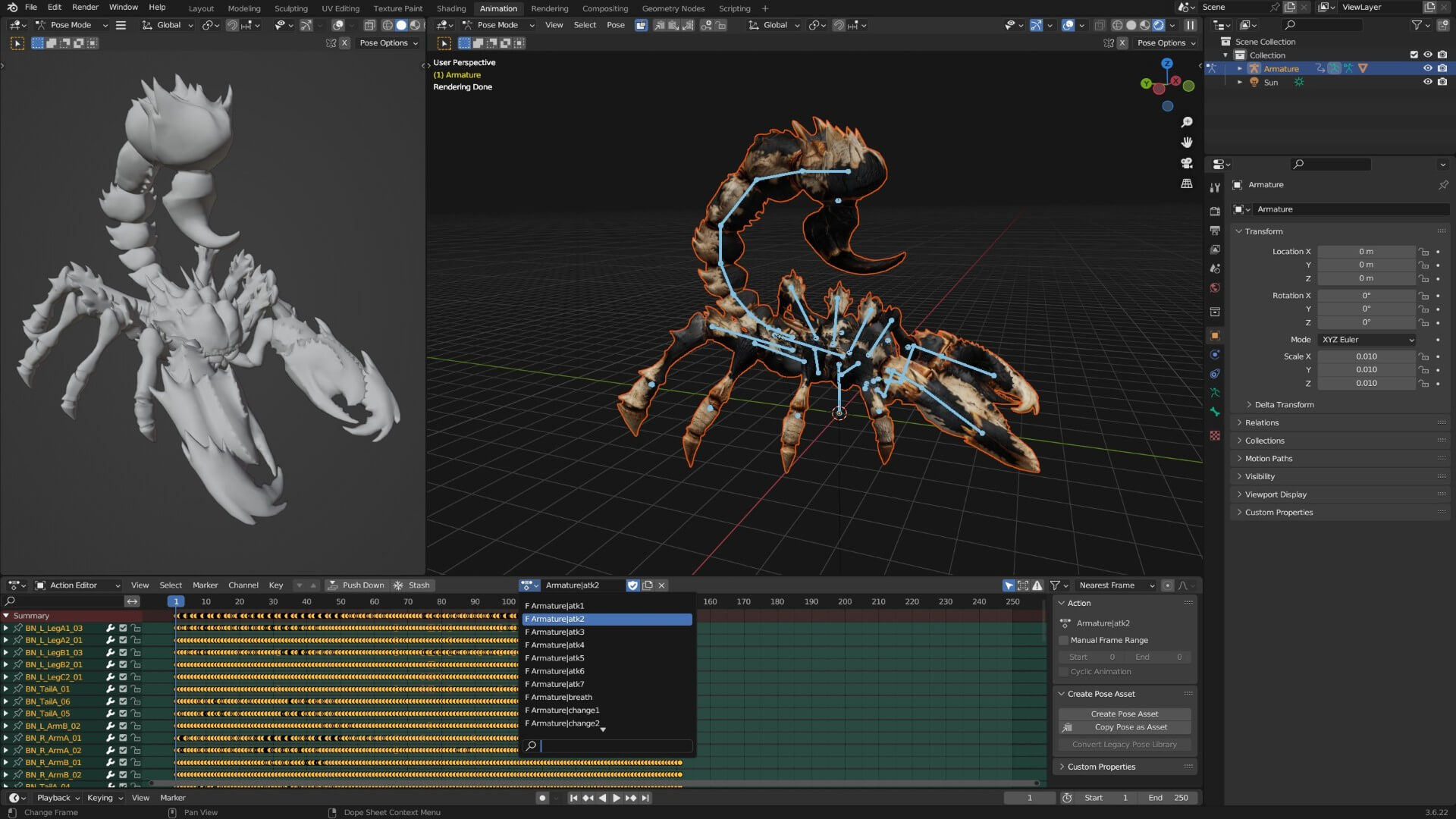
Task: Toggle Only Show Selected in Action Editor
Action: coord(1009,585)
